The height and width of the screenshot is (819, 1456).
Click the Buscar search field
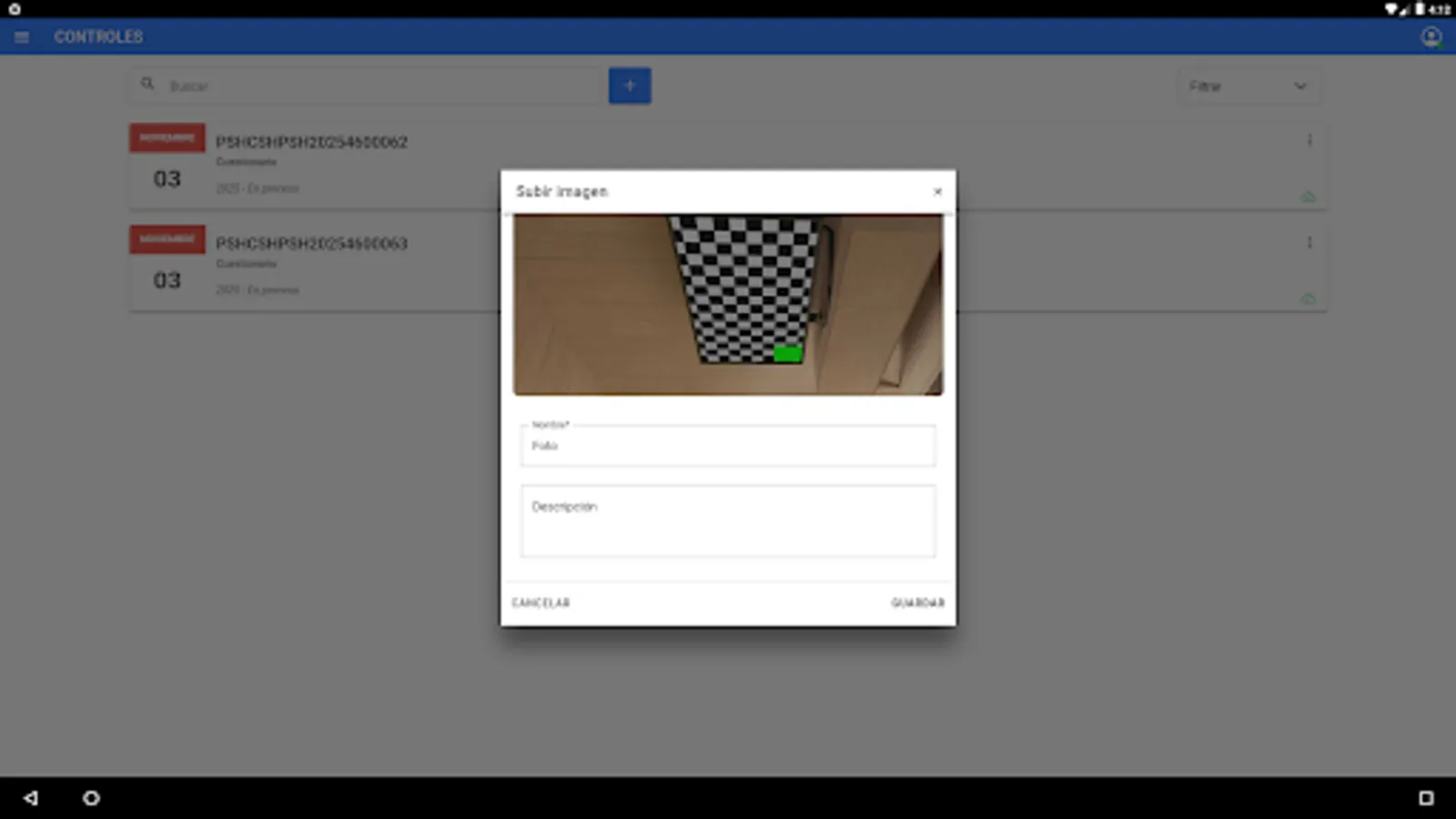pos(364,85)
